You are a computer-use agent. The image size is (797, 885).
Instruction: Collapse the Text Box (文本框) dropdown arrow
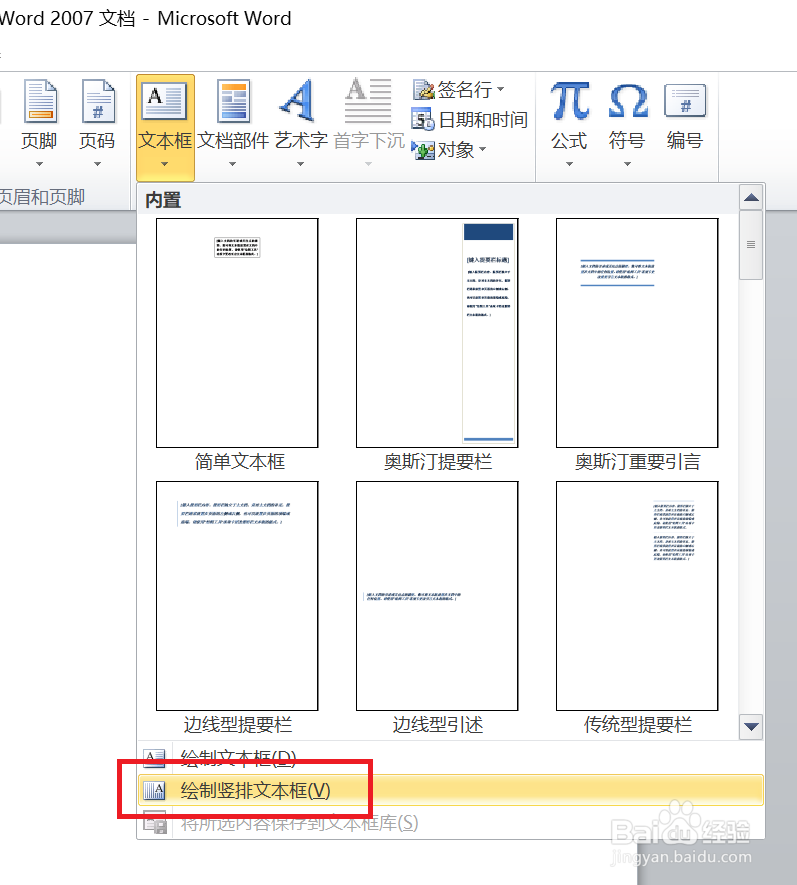164,164
